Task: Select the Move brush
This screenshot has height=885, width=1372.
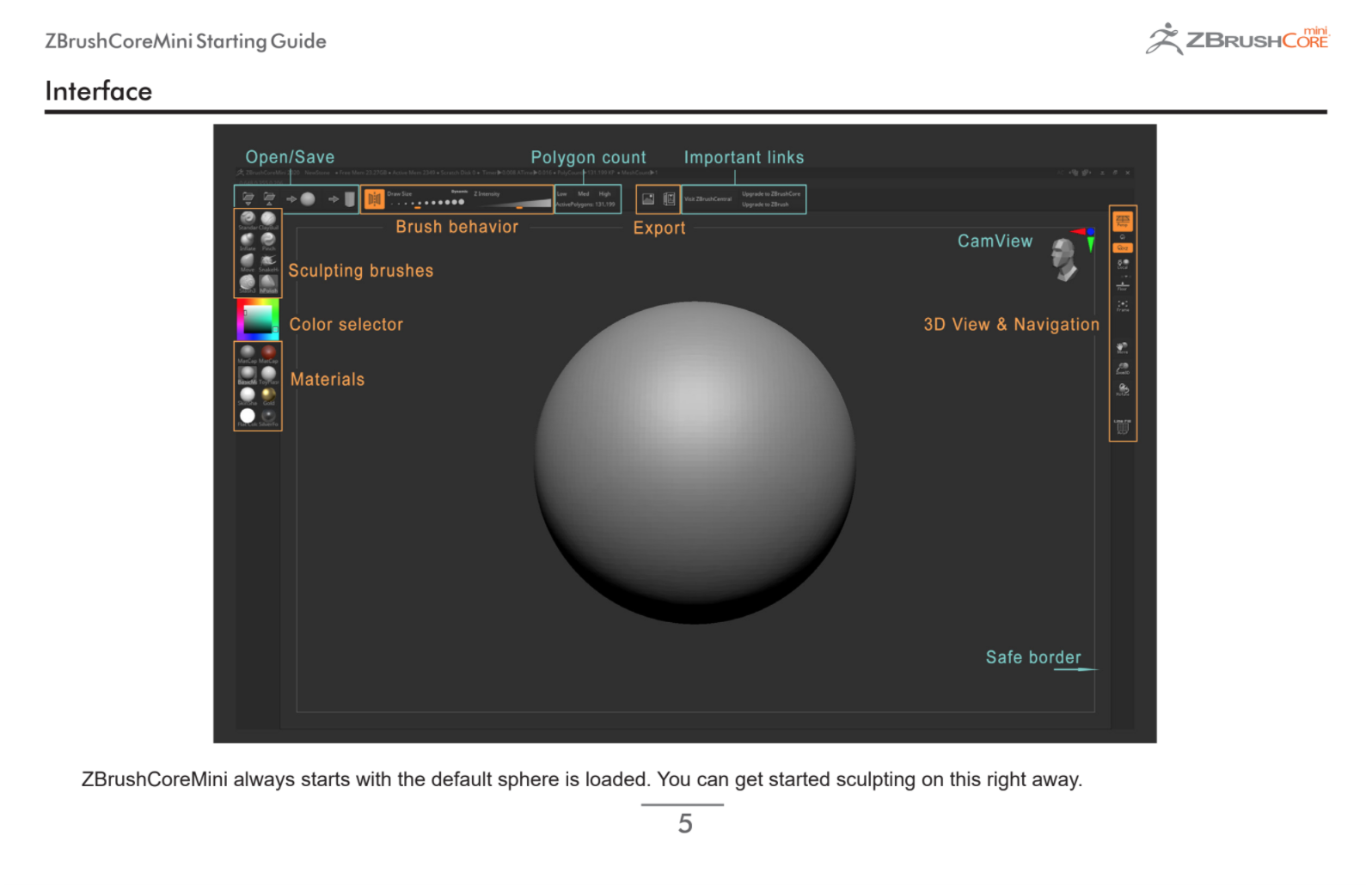Action: pyautogui.click(x=248, y=262)
